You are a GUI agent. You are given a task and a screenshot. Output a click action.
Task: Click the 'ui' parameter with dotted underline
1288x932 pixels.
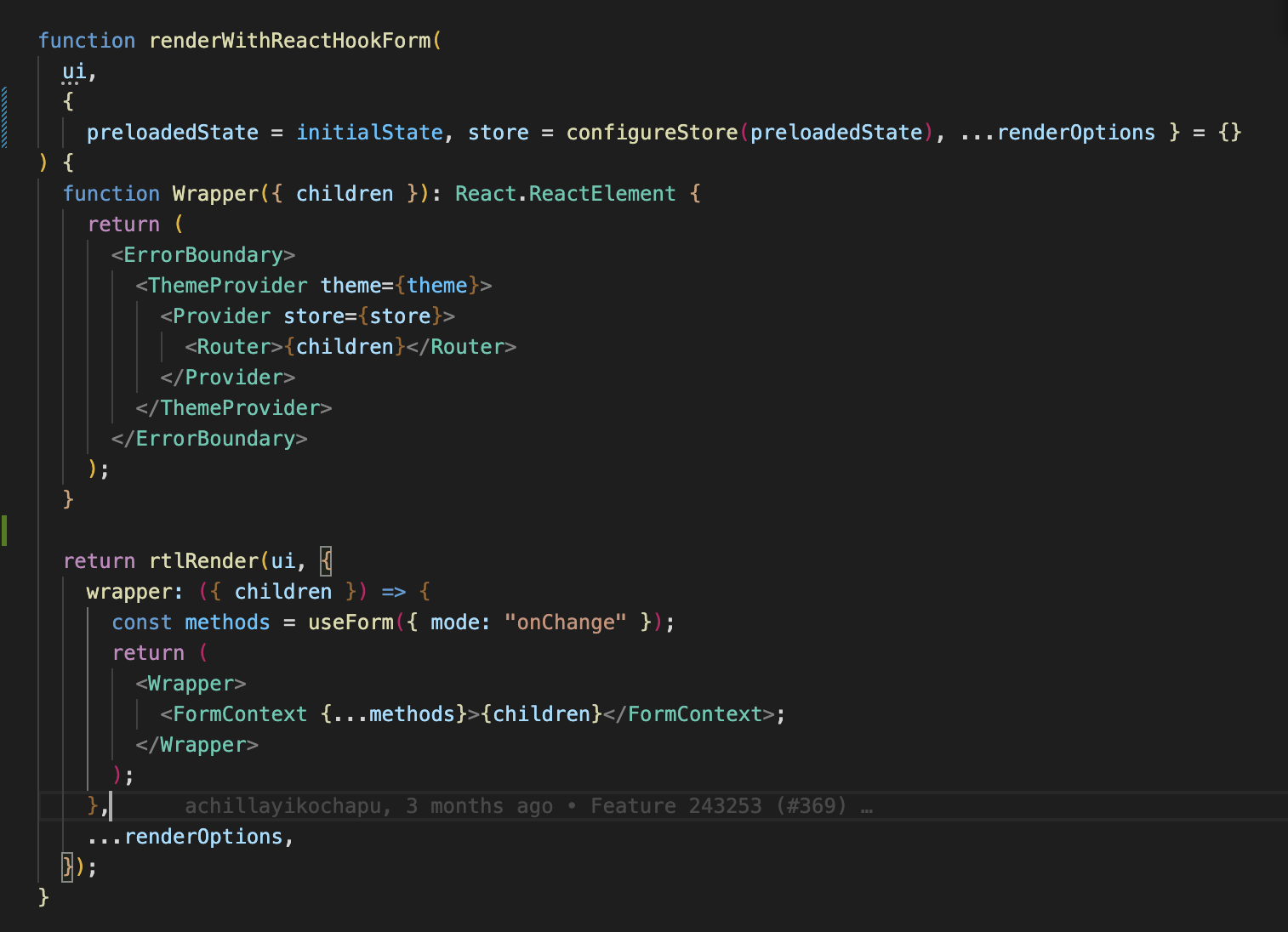pos(74,71)
